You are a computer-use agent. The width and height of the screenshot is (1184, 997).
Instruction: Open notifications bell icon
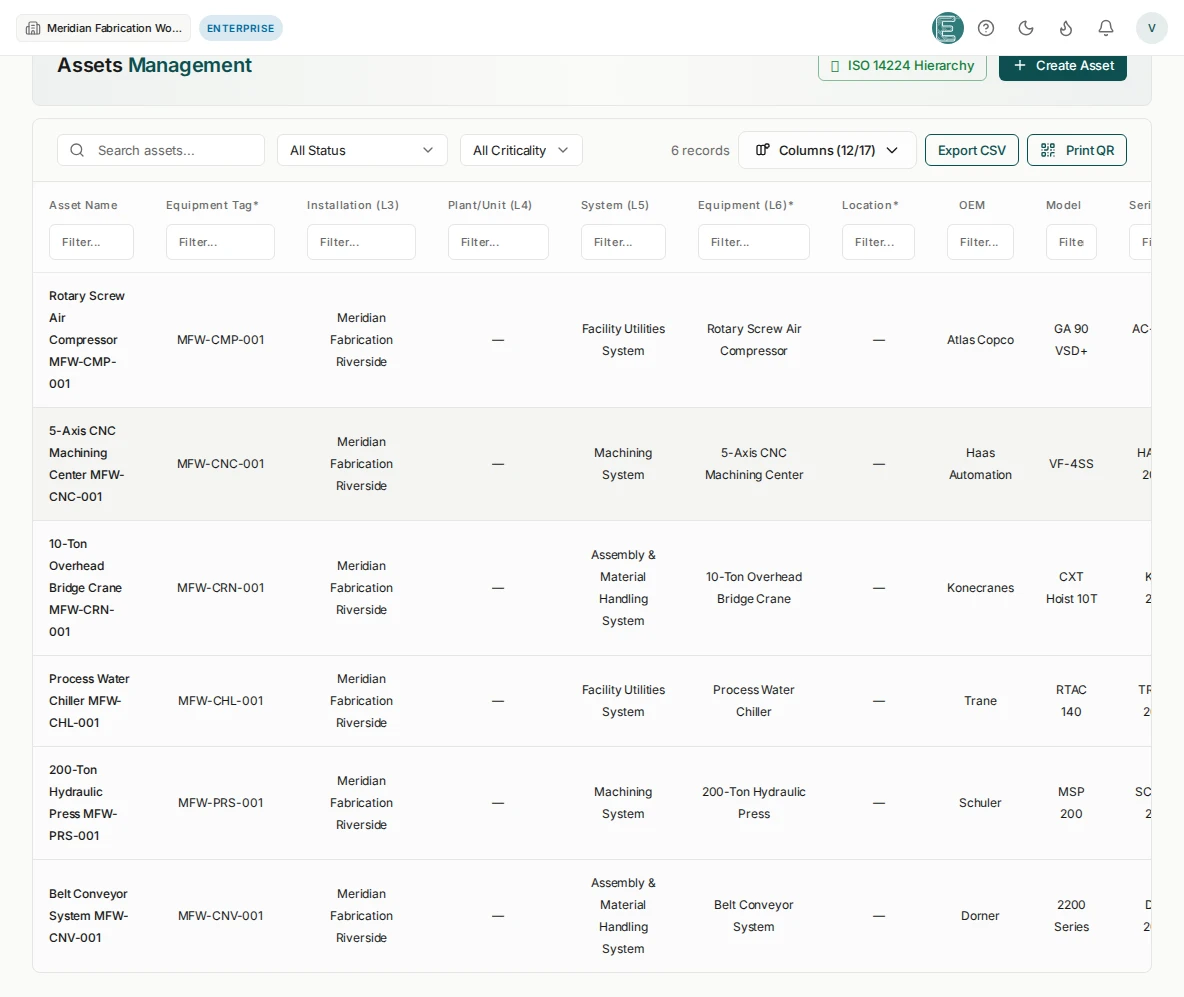coord(1105,28)
